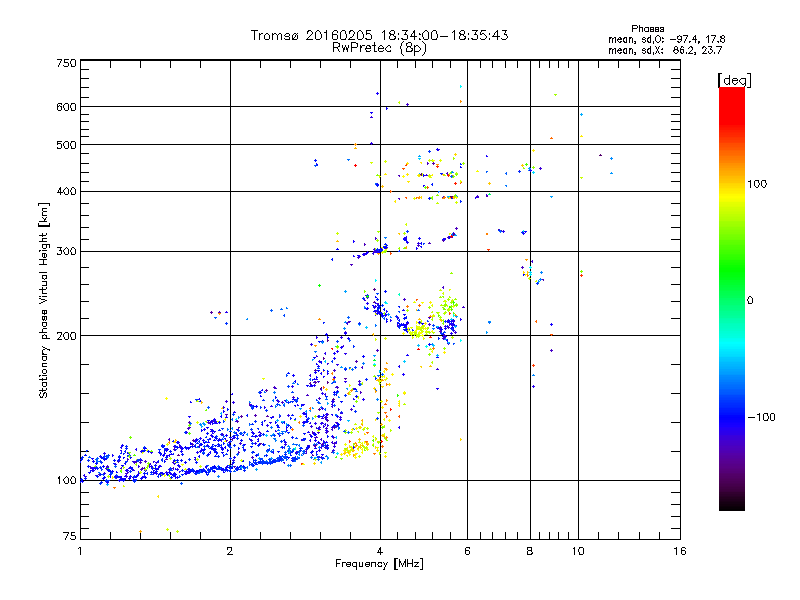Click the '2' frequency axis tick label

tap(230, 551)
